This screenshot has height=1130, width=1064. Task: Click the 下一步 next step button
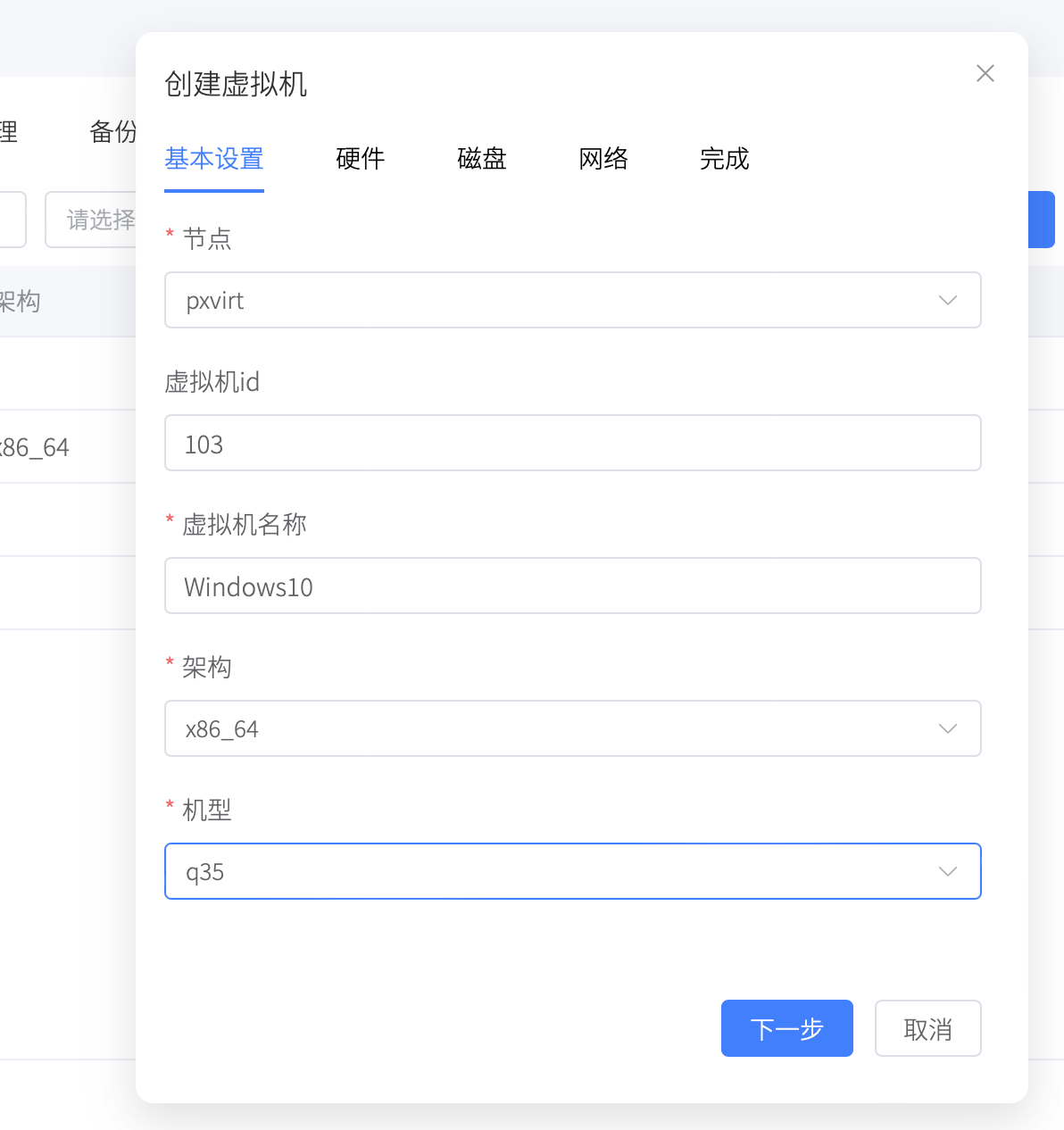pos(786,1028)
